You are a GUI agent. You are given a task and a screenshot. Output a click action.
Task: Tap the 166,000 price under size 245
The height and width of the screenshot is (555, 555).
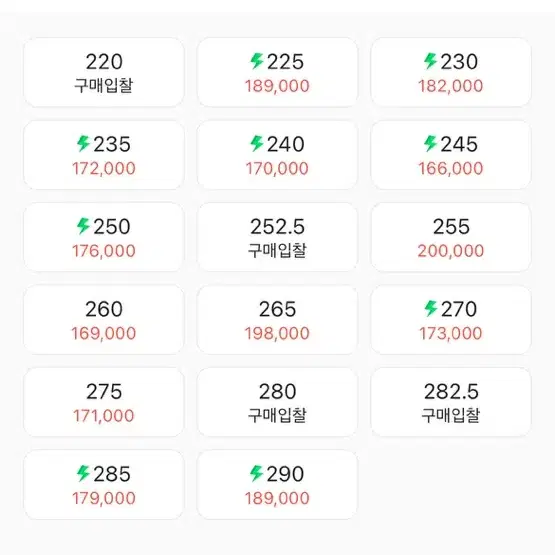click(x=451, y=168)
